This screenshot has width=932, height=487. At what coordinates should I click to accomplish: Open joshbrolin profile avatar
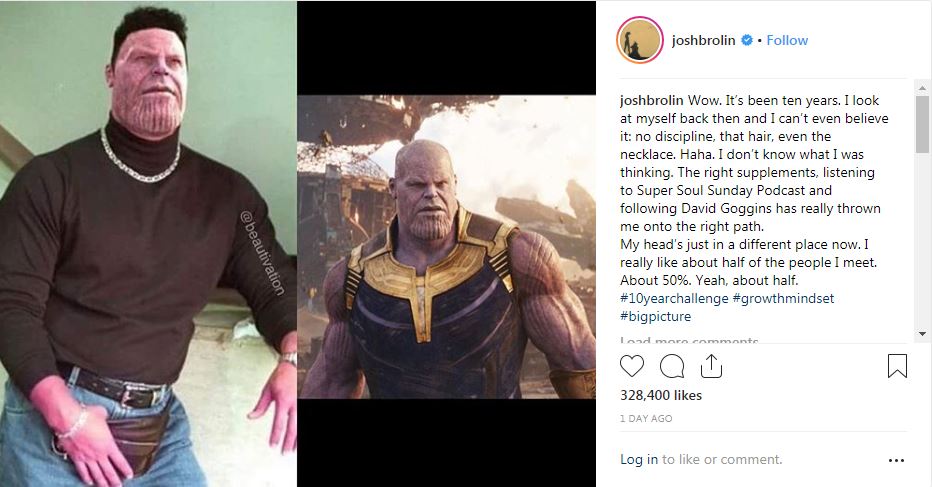[640, 40]
